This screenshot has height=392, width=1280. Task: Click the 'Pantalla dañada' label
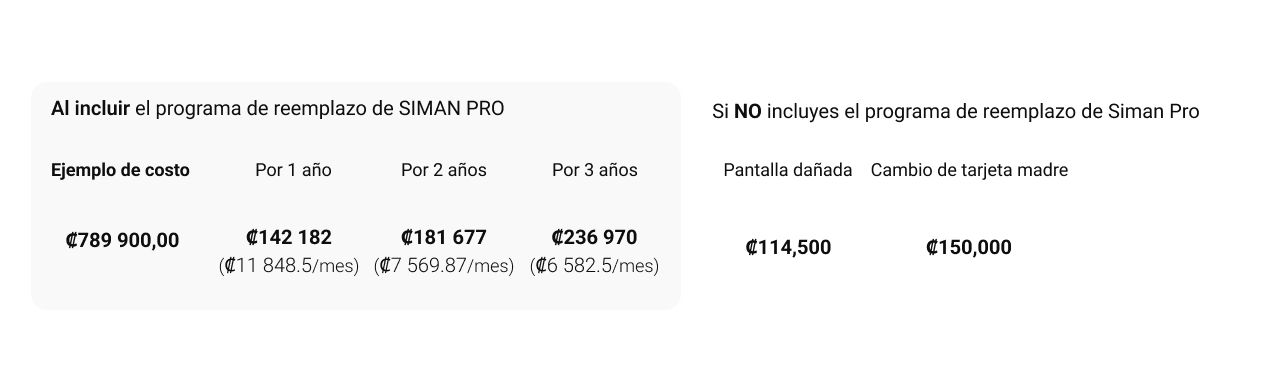788,170
